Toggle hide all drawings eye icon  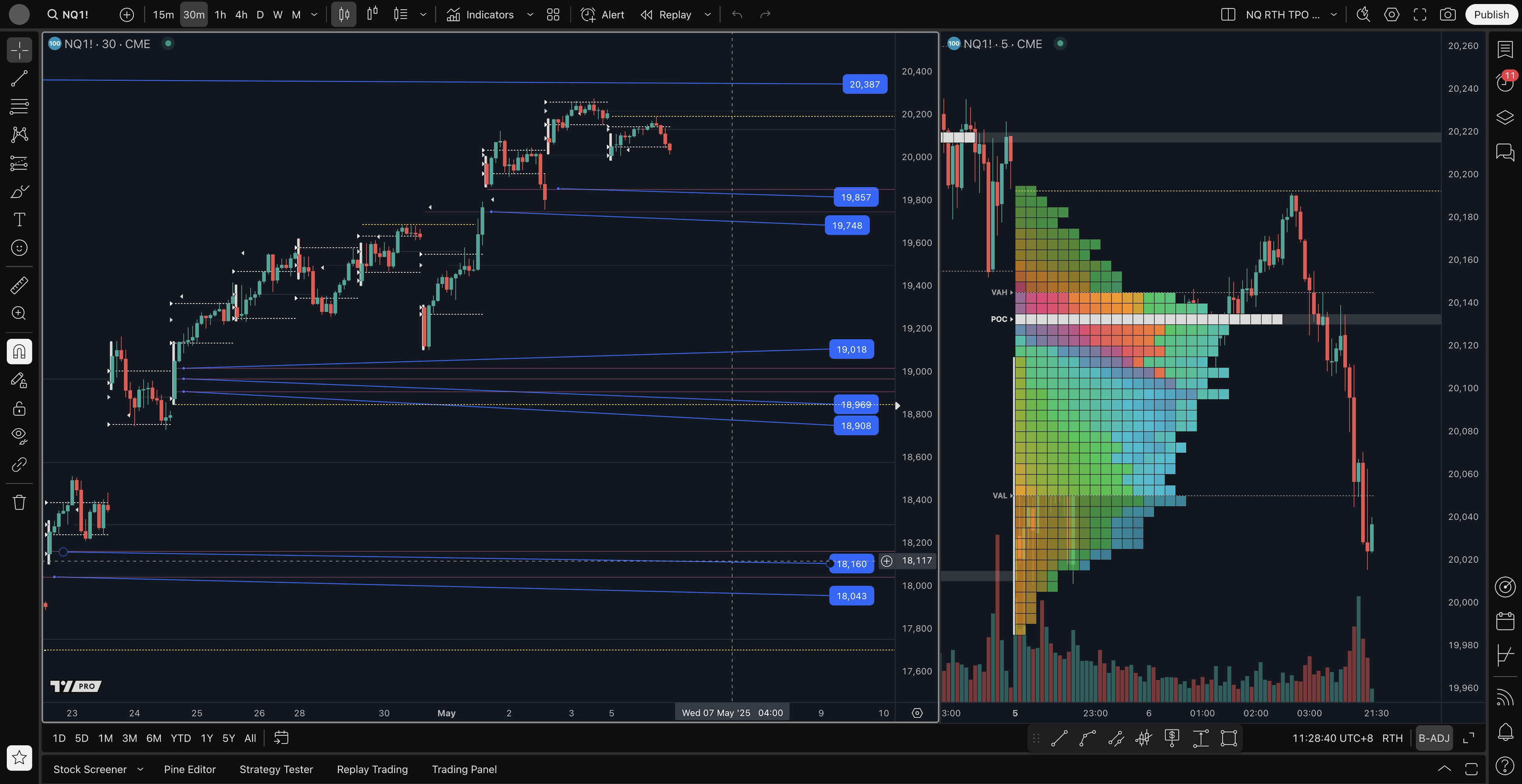click(19, 436)
